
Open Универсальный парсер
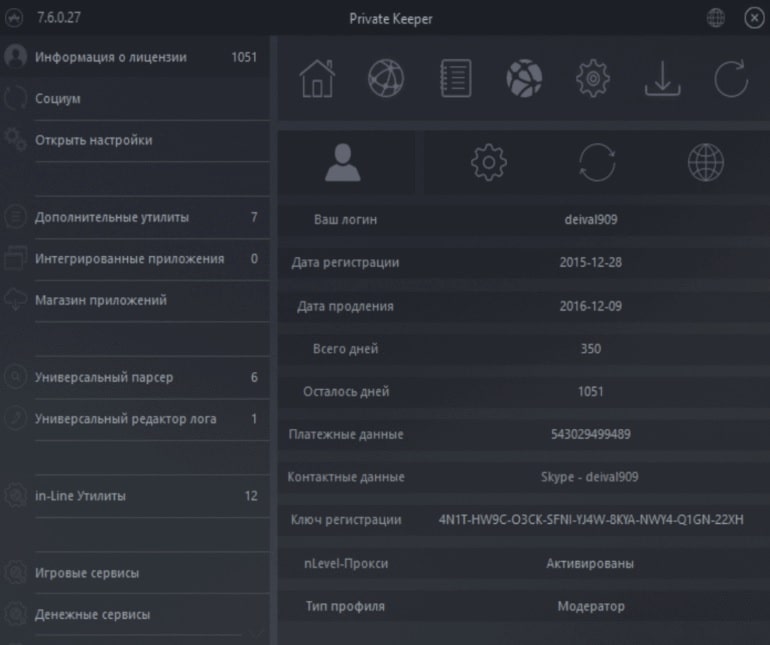coord(135,377)
